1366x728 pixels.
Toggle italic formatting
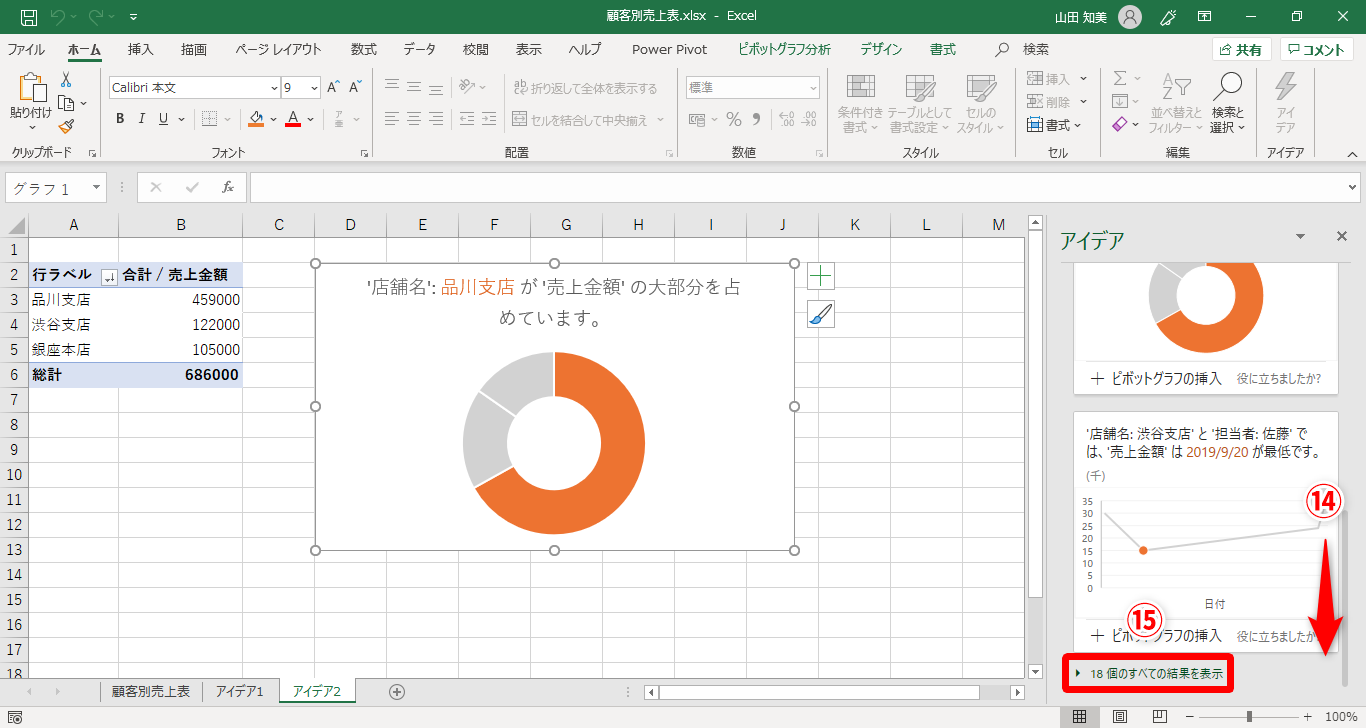click(x=141, y=119)
